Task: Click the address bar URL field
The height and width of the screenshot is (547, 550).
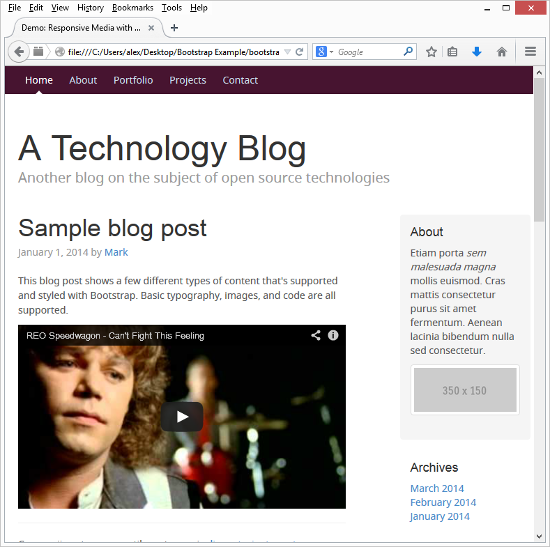Action: tap(174, 52)
